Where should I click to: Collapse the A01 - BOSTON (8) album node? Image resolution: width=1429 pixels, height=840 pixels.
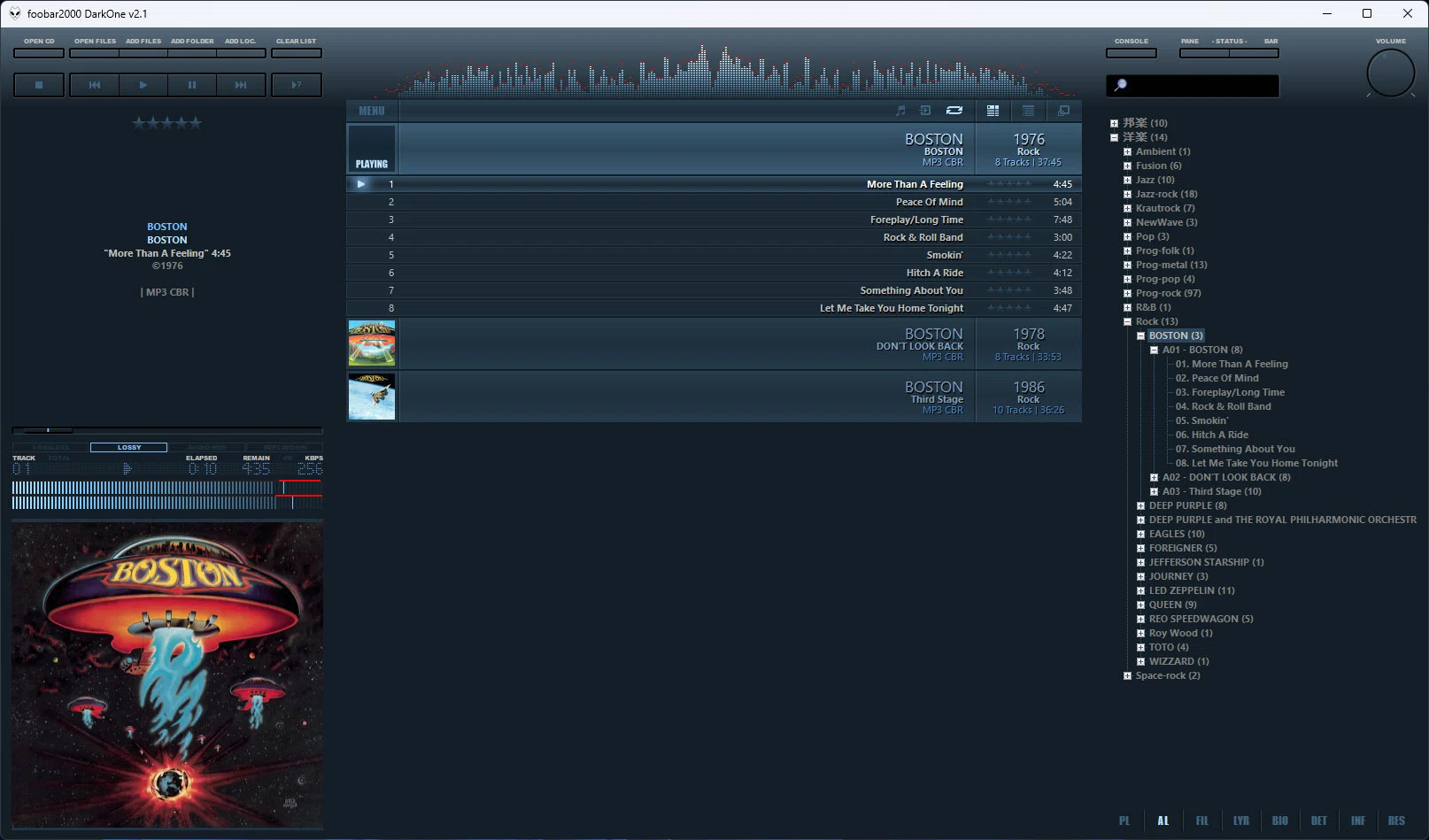[x=1154, y=350]
